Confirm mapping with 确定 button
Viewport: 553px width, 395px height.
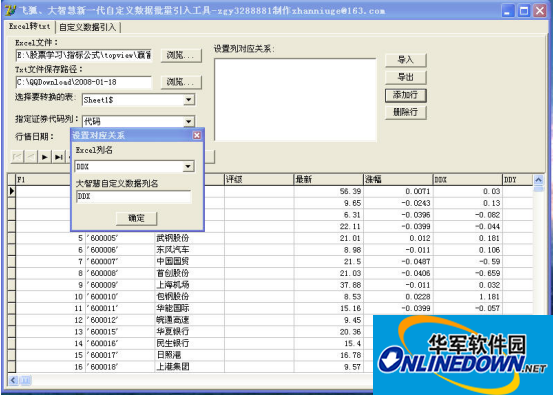(x=136, y=218)
